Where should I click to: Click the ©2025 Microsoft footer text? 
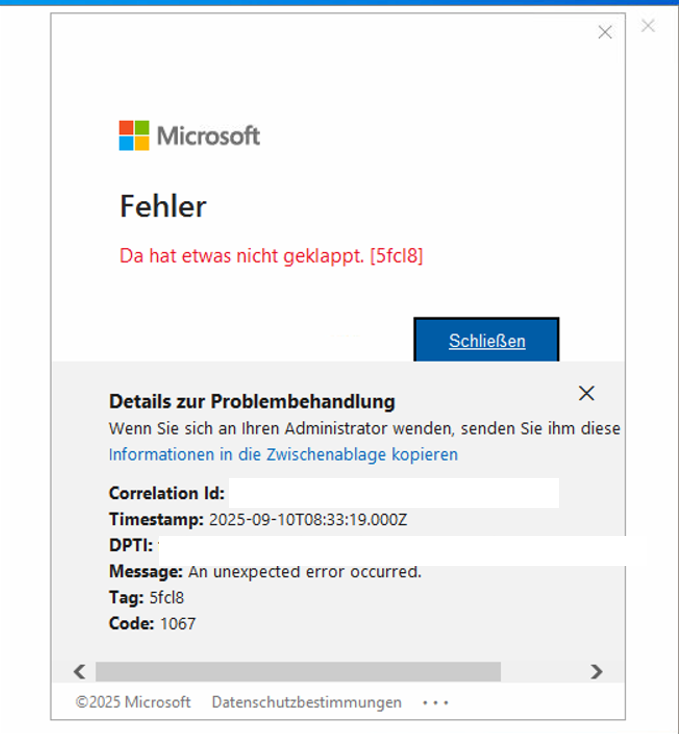[133, 702]
